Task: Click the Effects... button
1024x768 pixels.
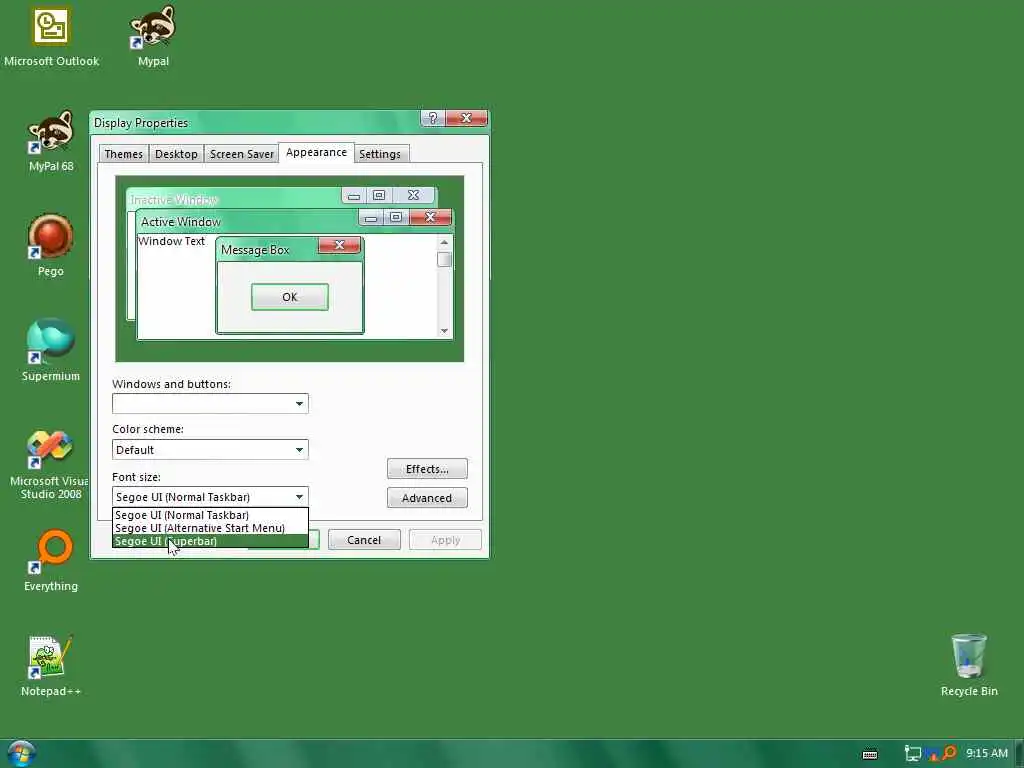Action: point(427,469)
